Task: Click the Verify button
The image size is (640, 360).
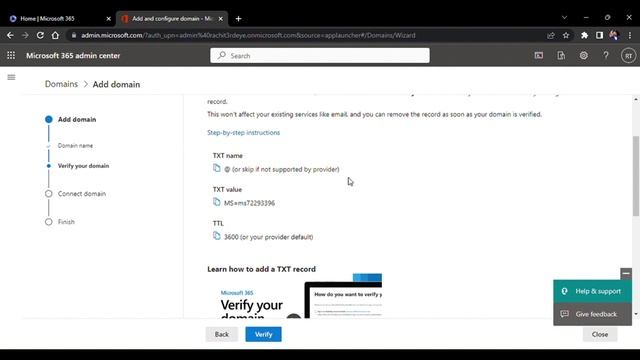Action: (263, 334)
